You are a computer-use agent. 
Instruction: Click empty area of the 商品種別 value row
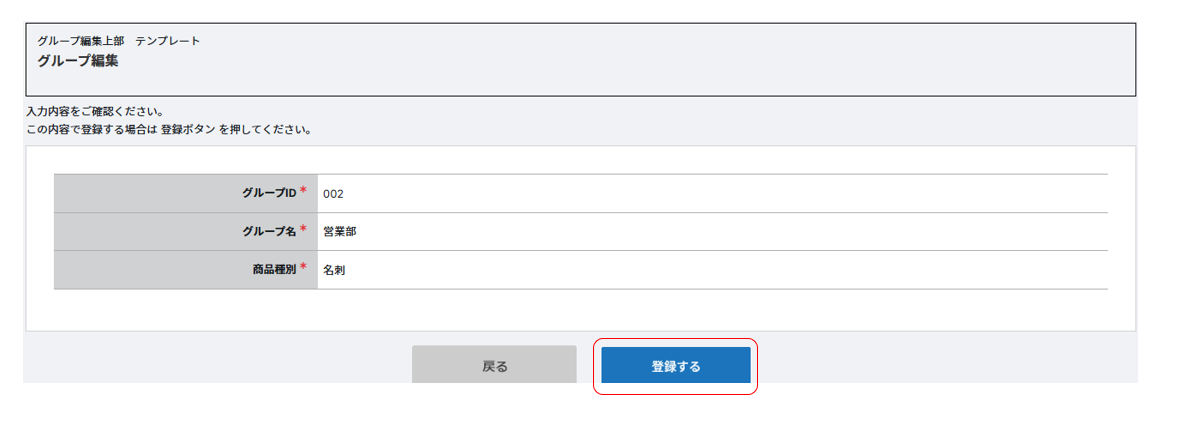(700, 270)
